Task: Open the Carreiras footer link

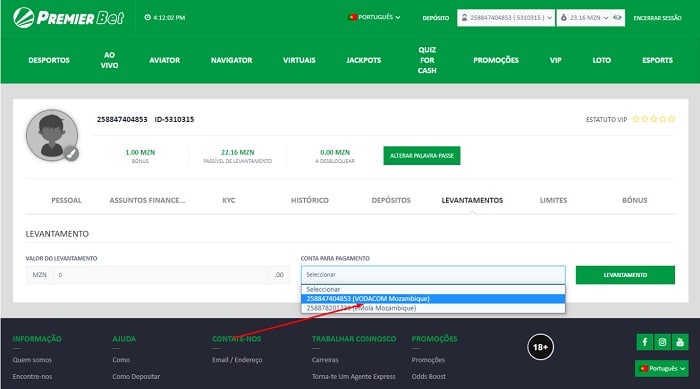Action: [x=325, y=360]
